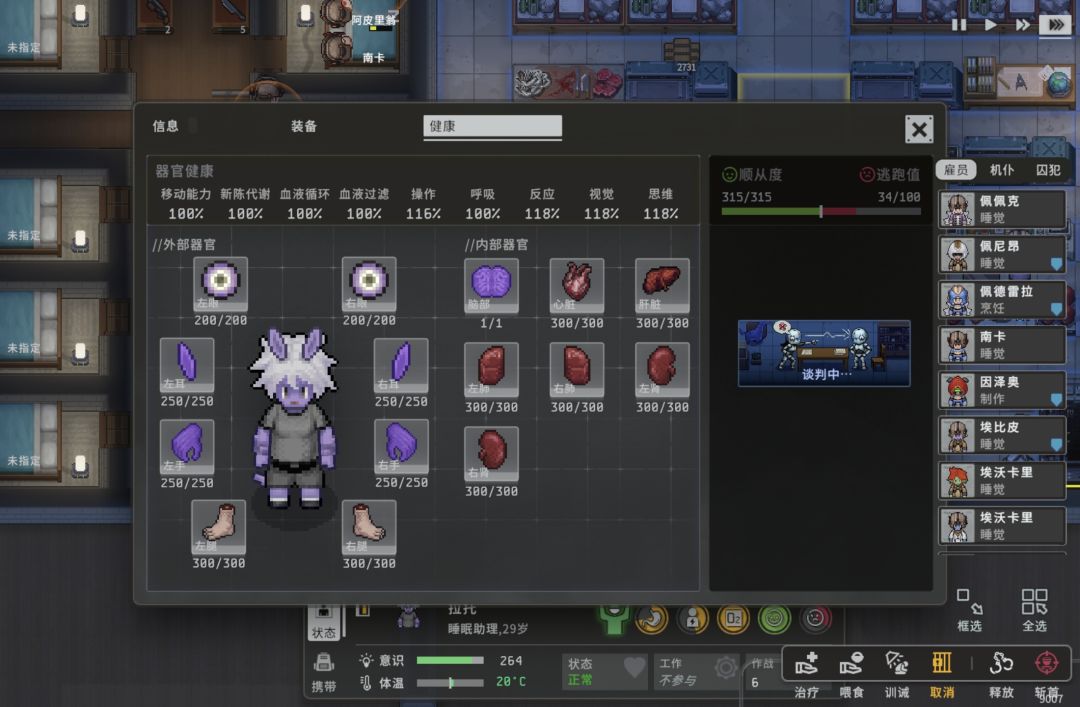
Task: Click the O2 oxygen status icon
Action: pyautogui.click(x=734, y=618)
